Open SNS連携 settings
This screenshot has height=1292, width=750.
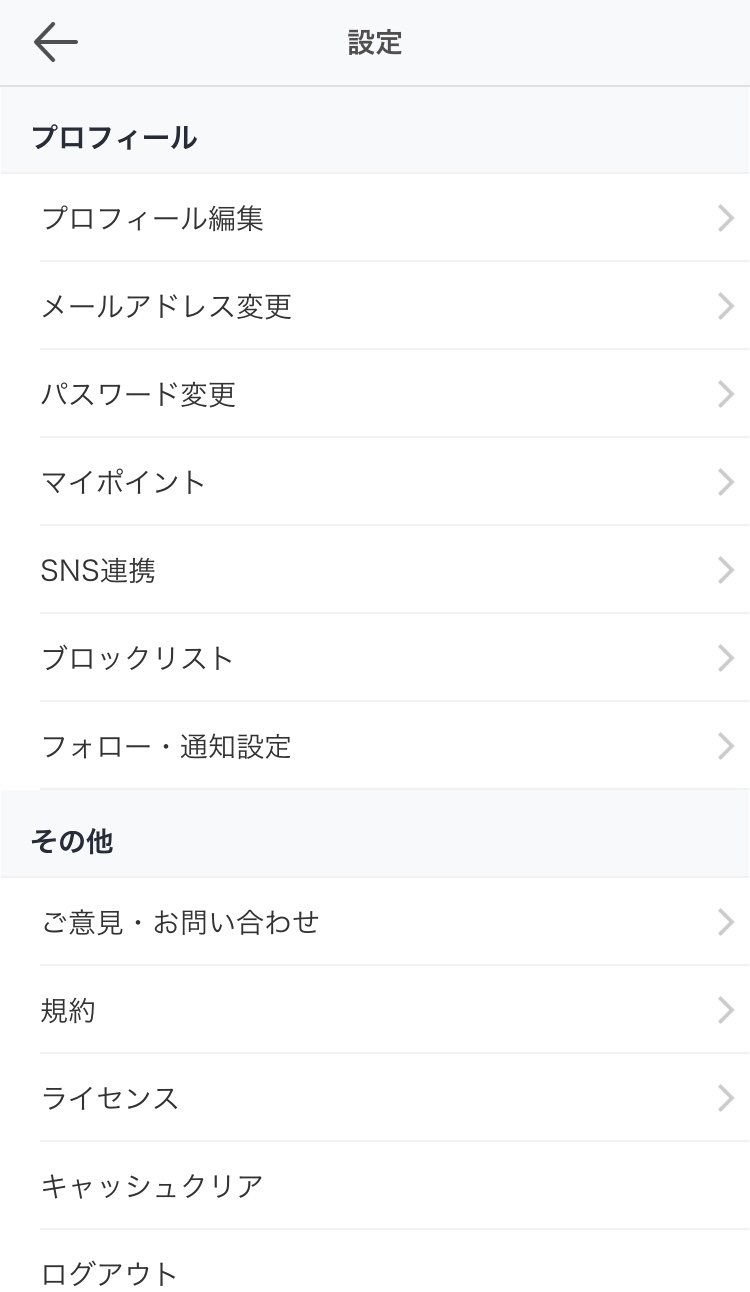point(98,570)
